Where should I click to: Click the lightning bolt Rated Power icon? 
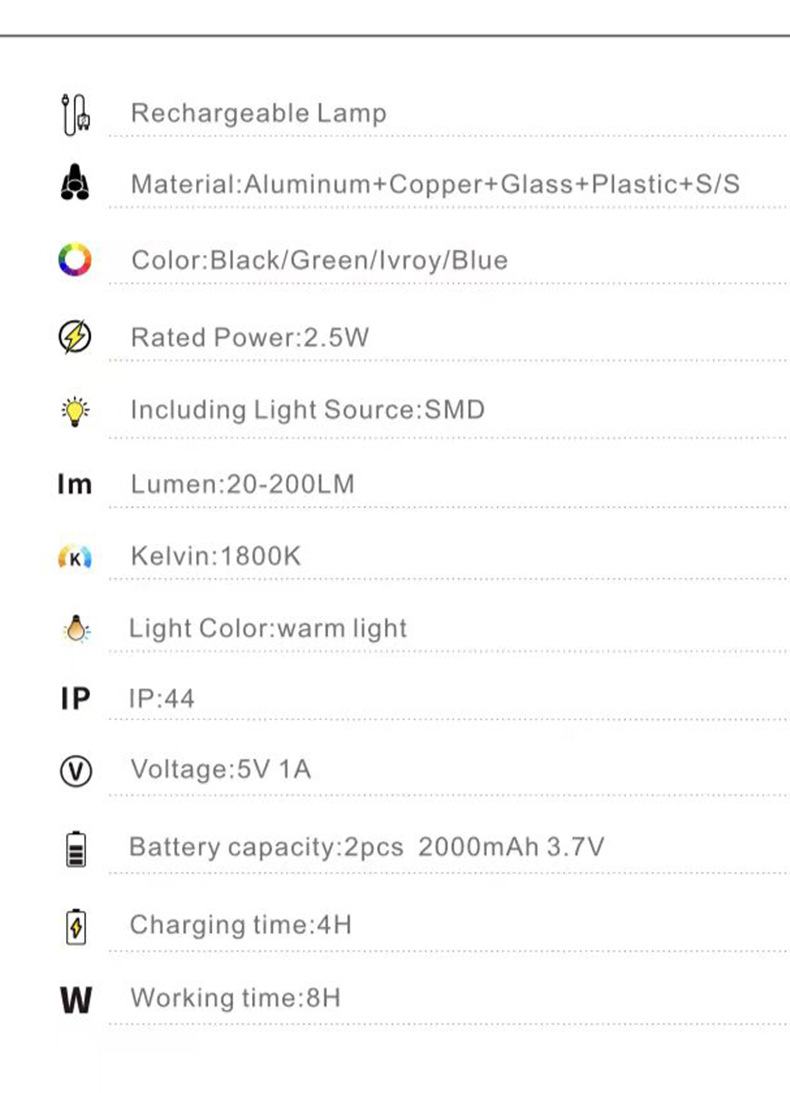[x=74, y=338]
